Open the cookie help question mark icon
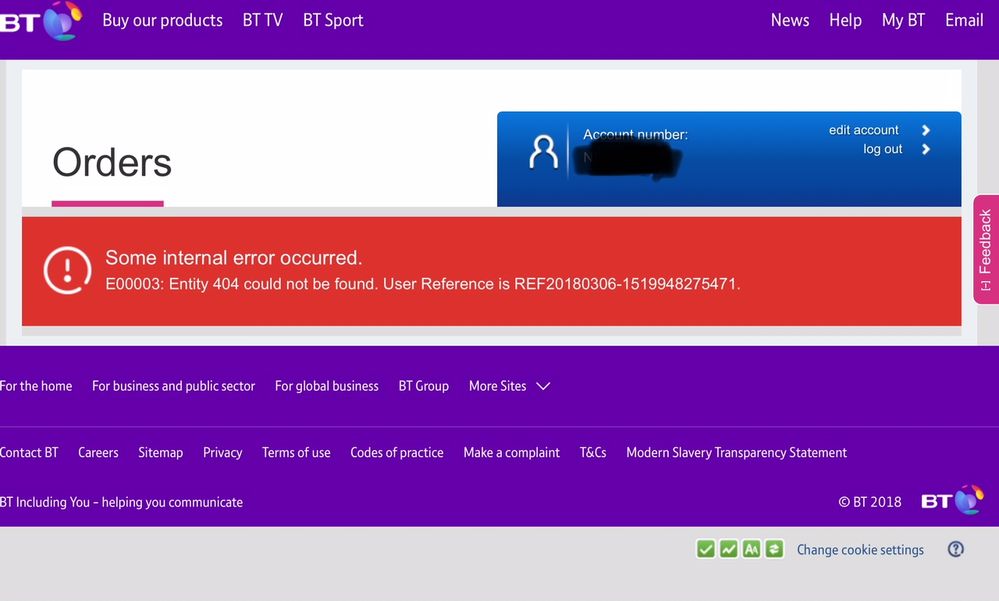This screenshot has width=999, height=601. 956,549
